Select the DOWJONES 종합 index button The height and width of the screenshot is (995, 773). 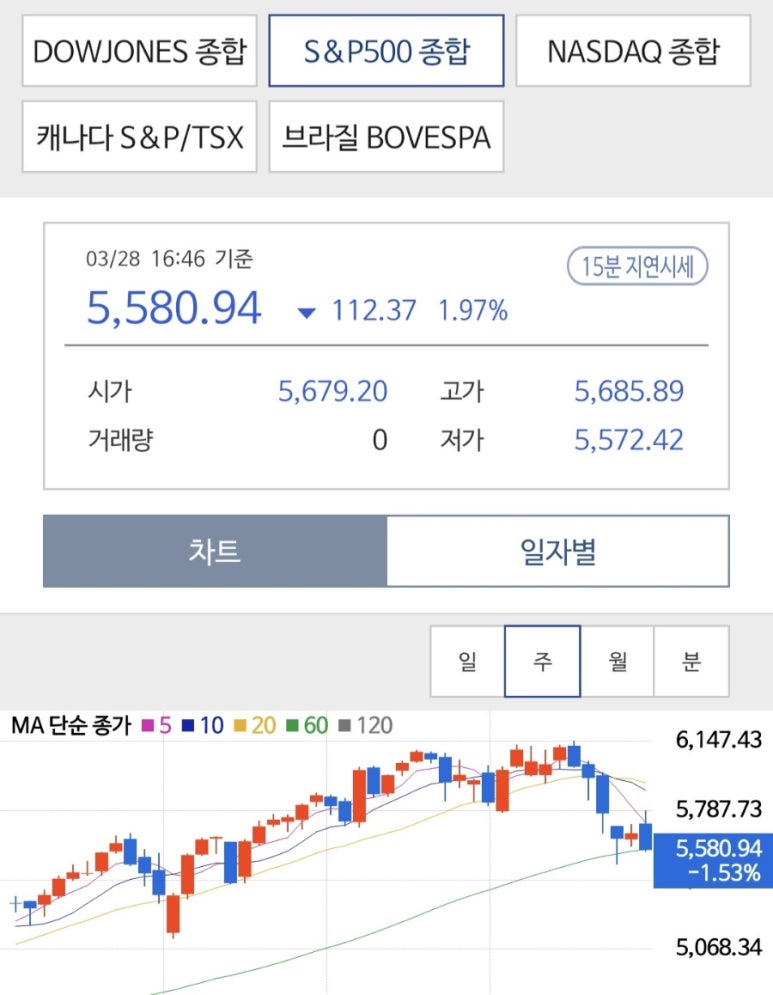tap(139, 51)
